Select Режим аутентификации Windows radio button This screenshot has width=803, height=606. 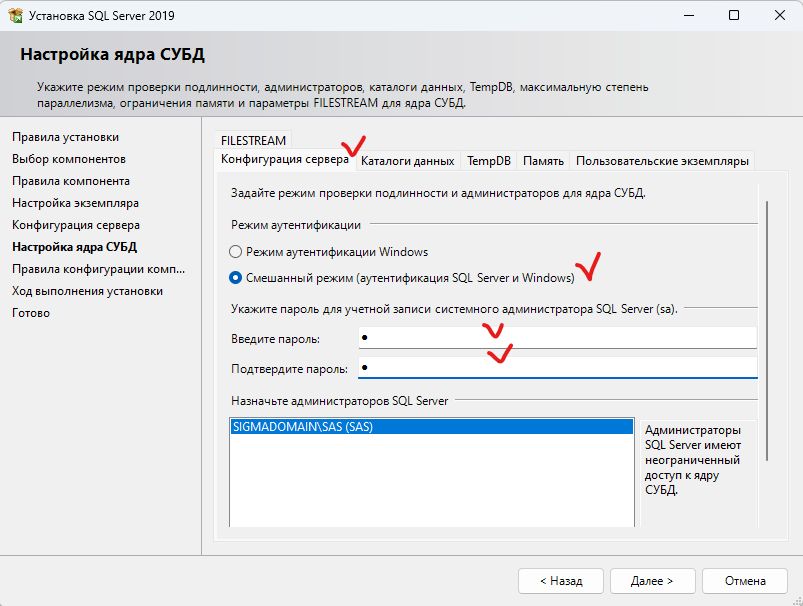pyautogui.click(x=235, y=252)
